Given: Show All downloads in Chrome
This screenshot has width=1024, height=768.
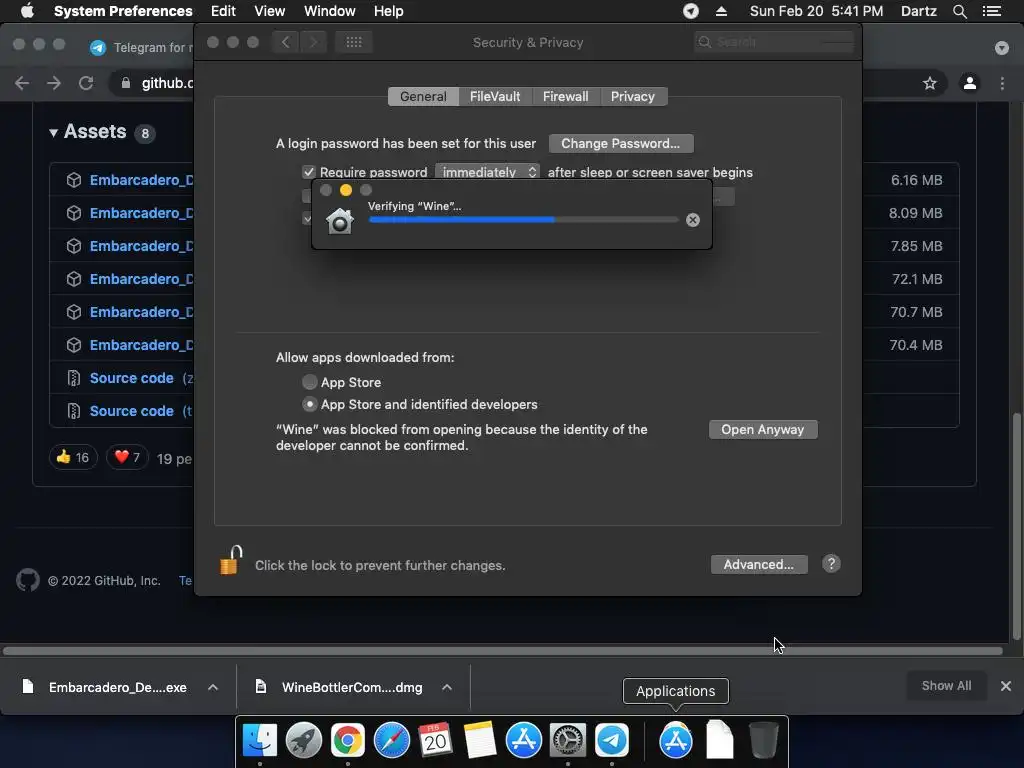Looking at the screenshot, I should [946, 686].
